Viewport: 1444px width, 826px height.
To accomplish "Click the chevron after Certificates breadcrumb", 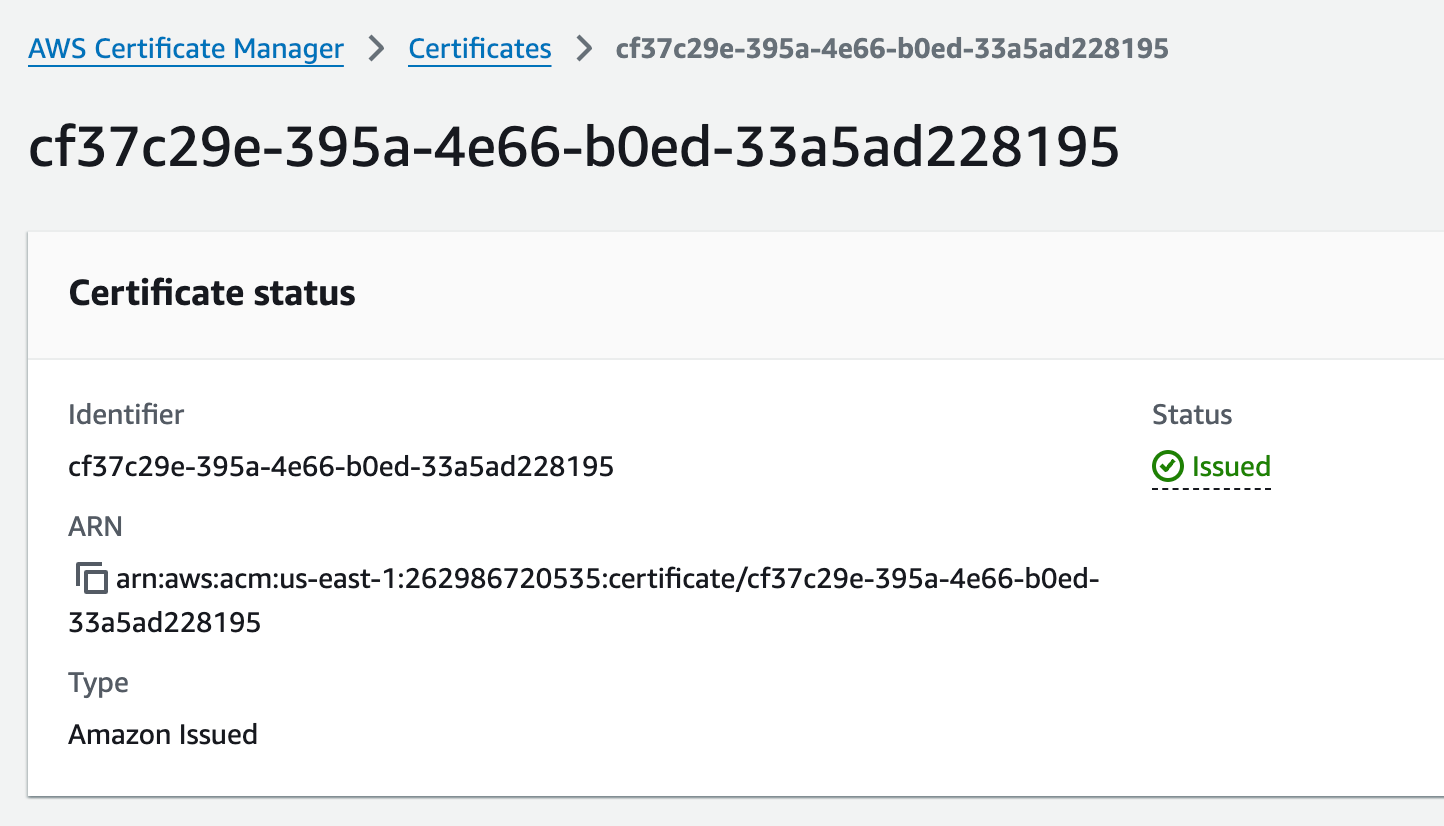I will (x=584, y=48).
